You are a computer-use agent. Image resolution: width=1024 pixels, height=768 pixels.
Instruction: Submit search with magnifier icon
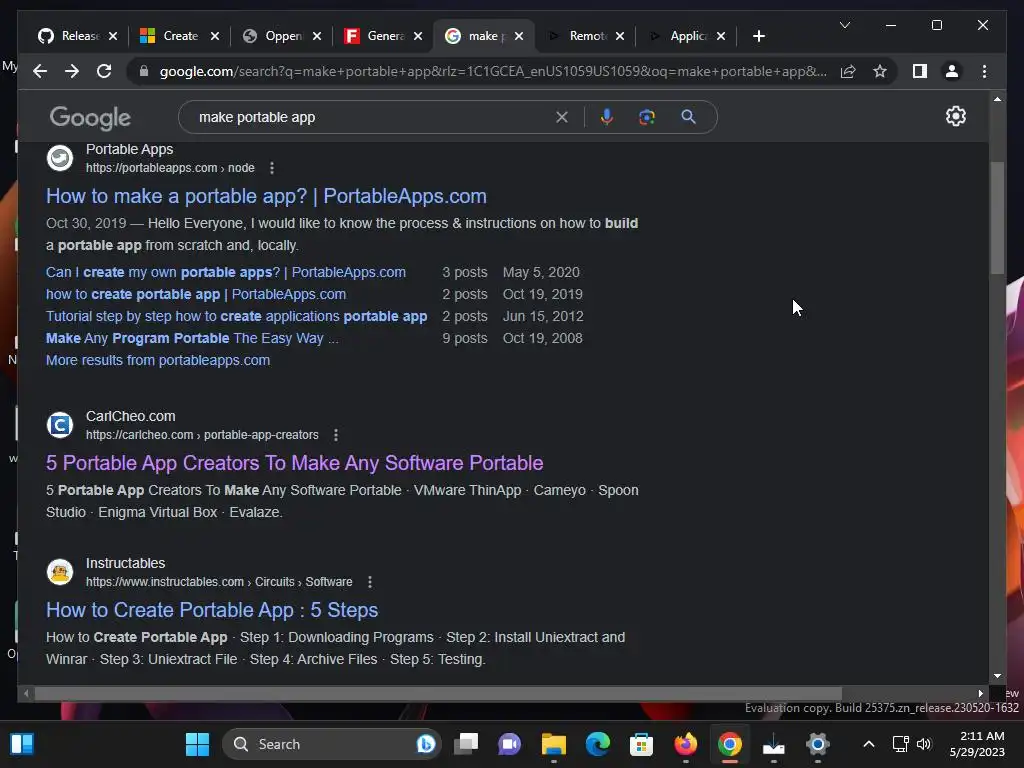pyautogui.click(x=688, y=117)
